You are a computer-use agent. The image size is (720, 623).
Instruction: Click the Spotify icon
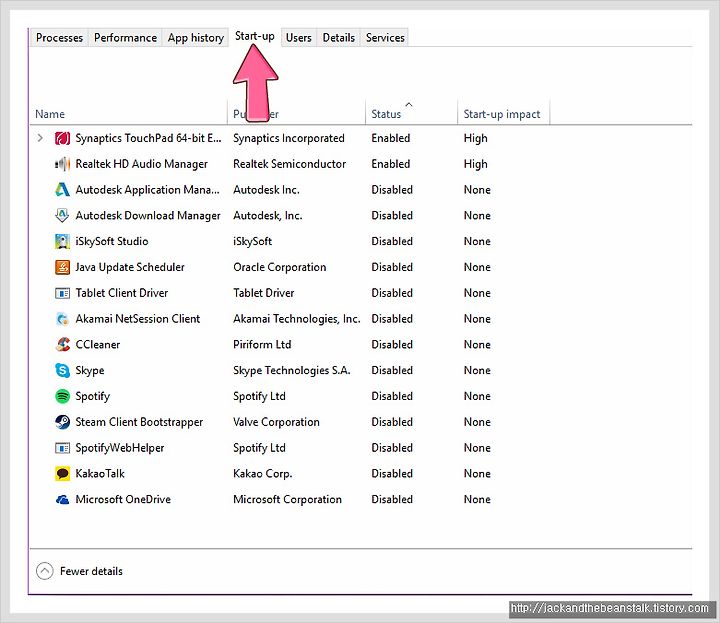click(62, 396)
